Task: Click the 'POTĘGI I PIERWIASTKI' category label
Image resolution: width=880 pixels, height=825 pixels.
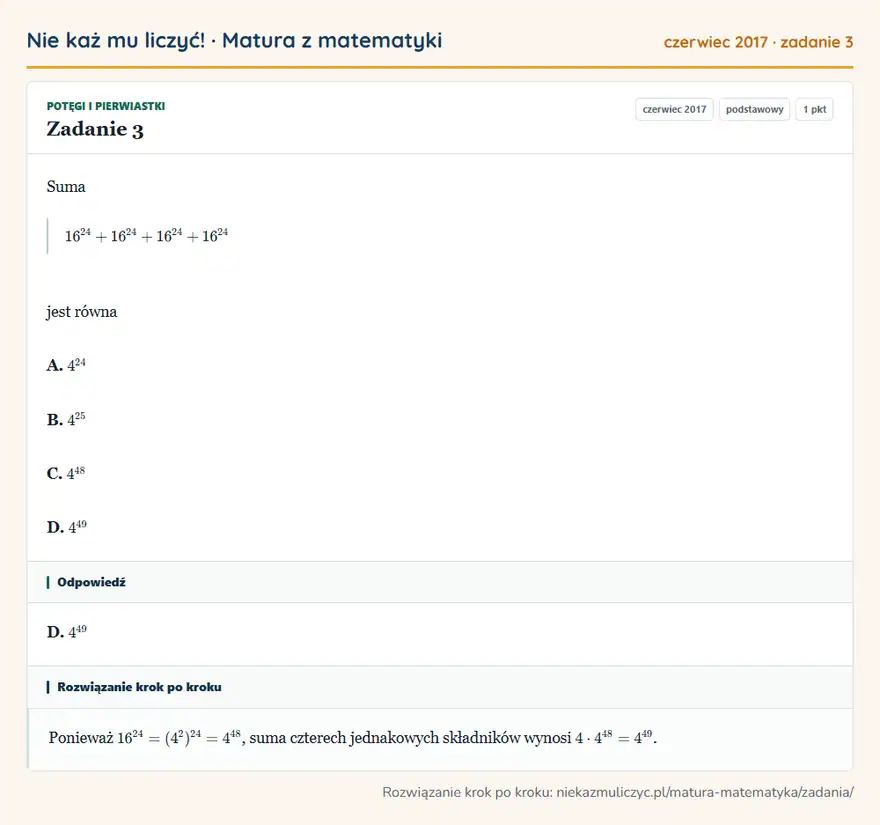Action: [106, 106]
